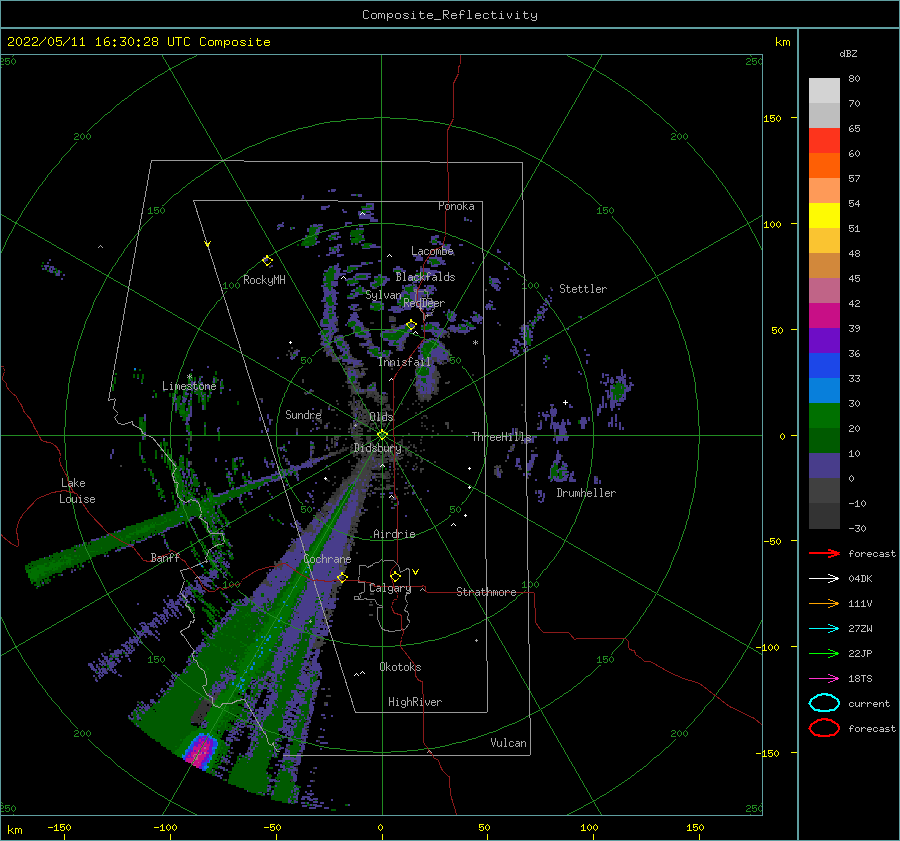Pick the dark grey -30 to -10 dBZ swatch
This screenshot has width=900, height=841.
824,516
